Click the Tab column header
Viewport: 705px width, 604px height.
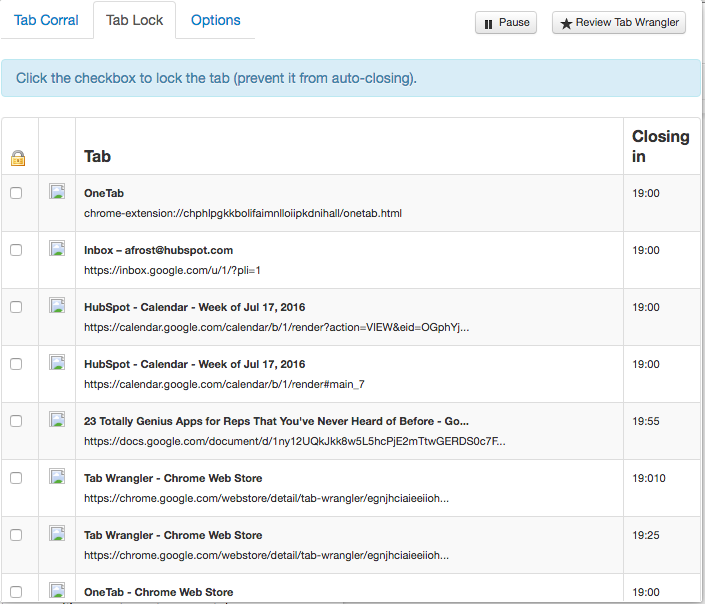pos(97,157)
